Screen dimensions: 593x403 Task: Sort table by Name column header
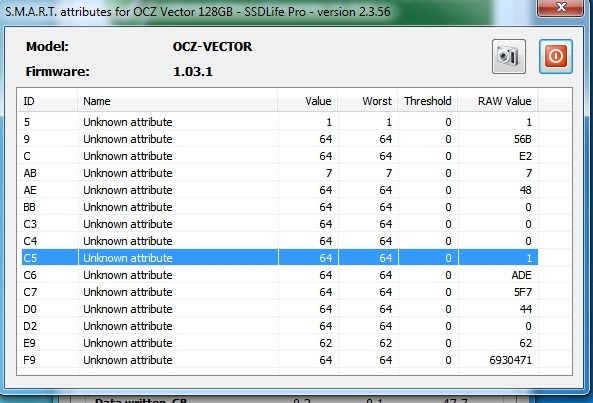(x=177, y=101)
